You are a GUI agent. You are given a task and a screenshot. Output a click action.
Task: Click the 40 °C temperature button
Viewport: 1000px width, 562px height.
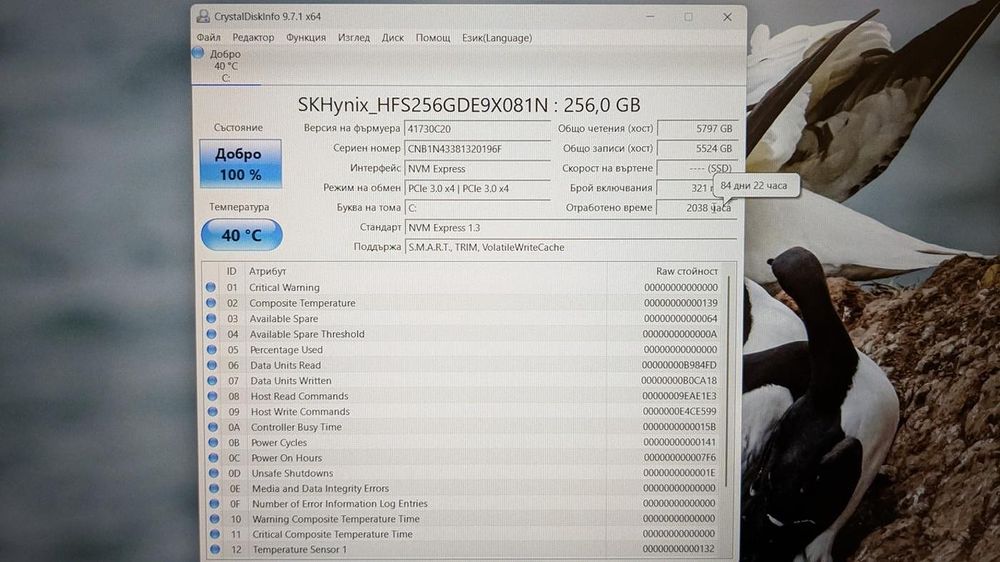tap(242, 235)
